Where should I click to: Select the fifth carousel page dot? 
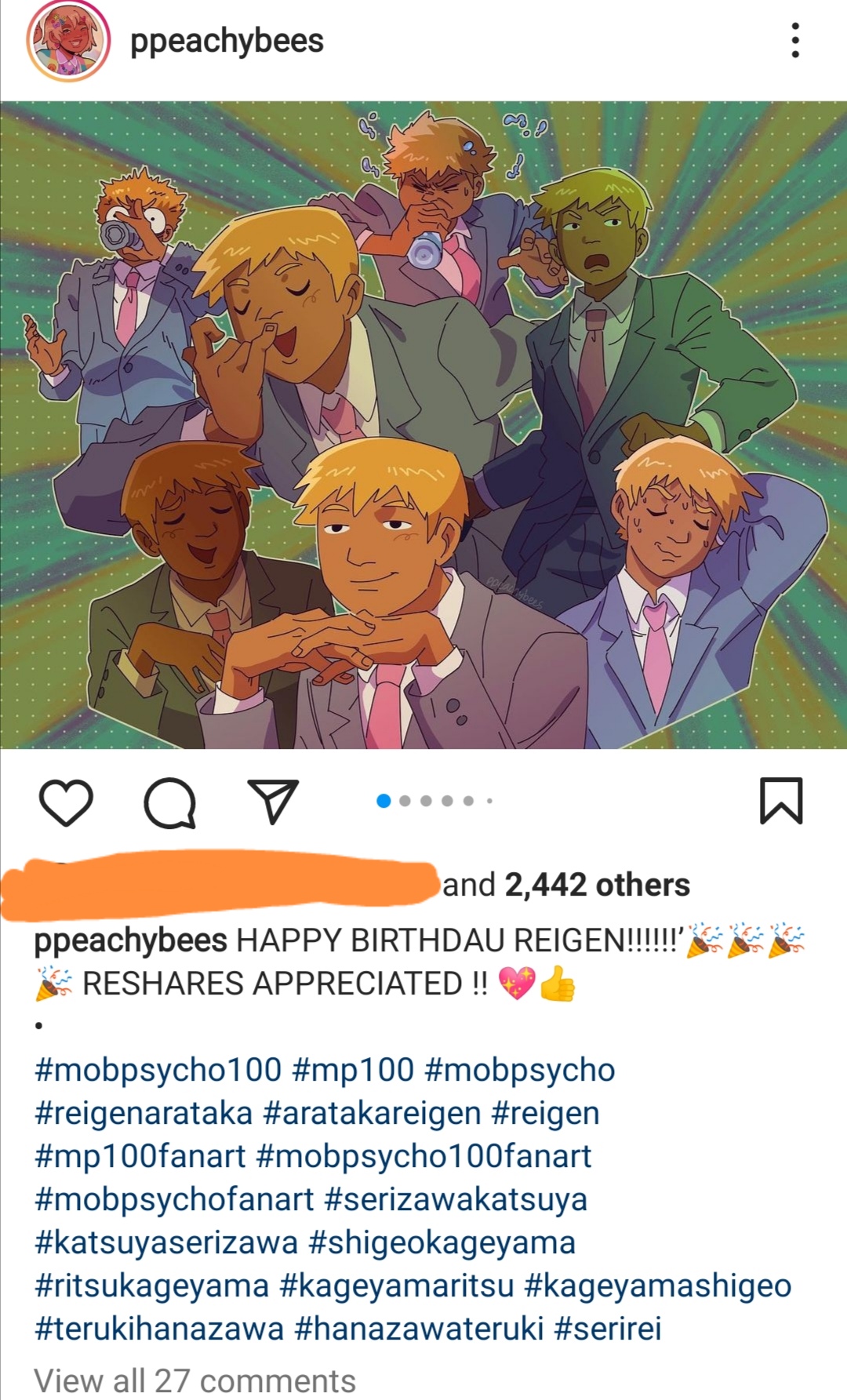(x=468, y=801)
